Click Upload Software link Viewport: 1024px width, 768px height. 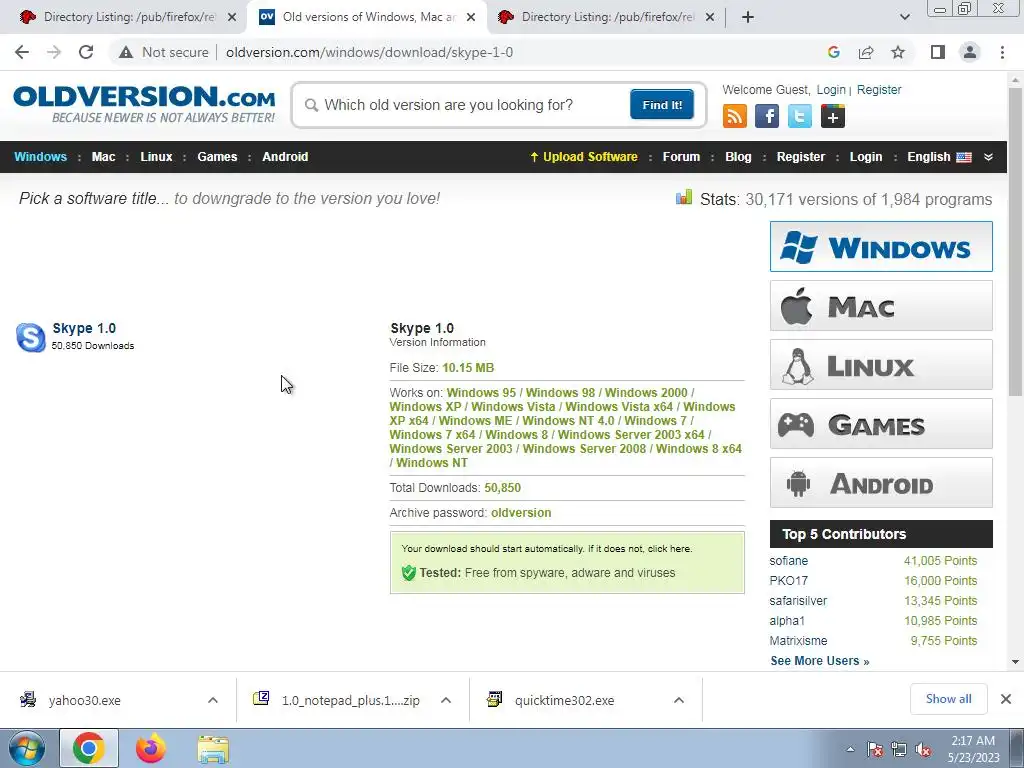584,157
